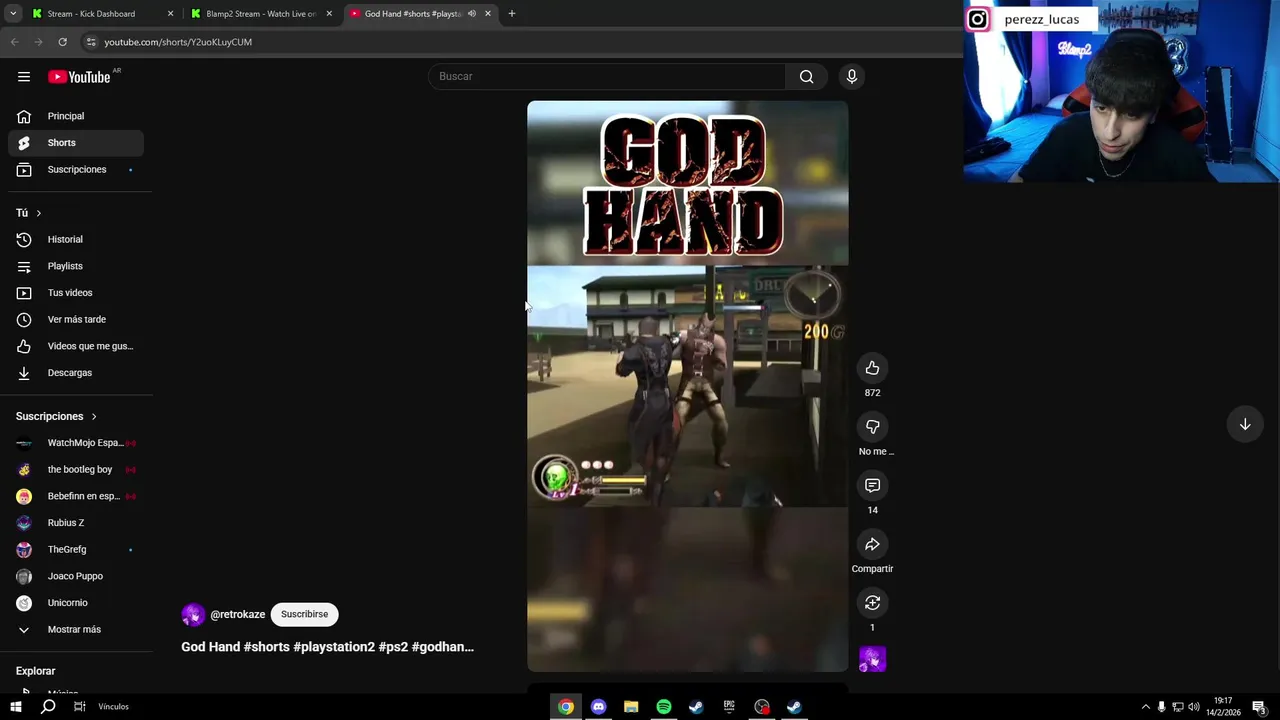Start voice search with microphone icon
Image resolution: width=1280 pixels, height=720 pixels.
tap(852, 77)
